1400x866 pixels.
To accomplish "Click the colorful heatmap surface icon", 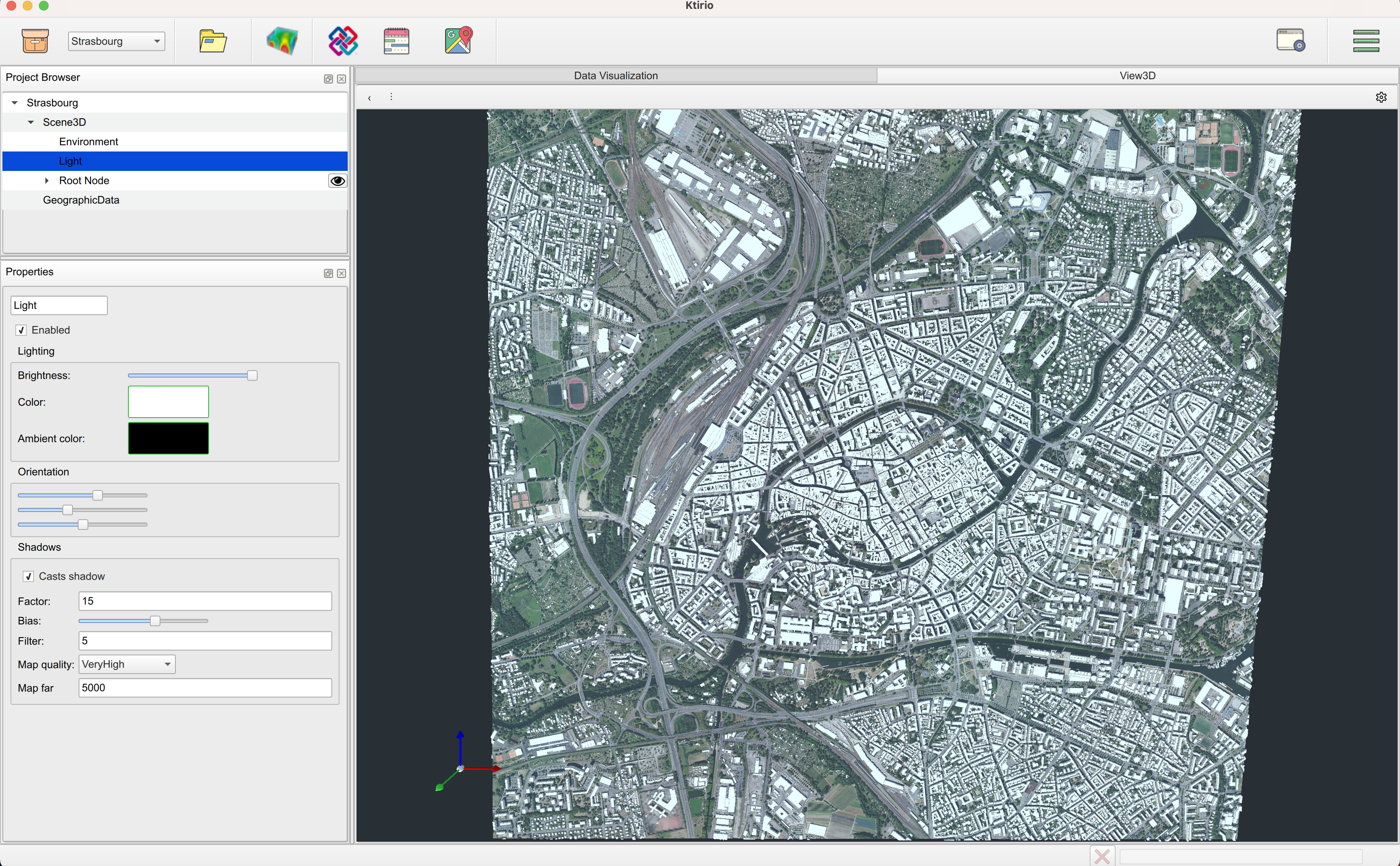I will (x=282, y=41).
